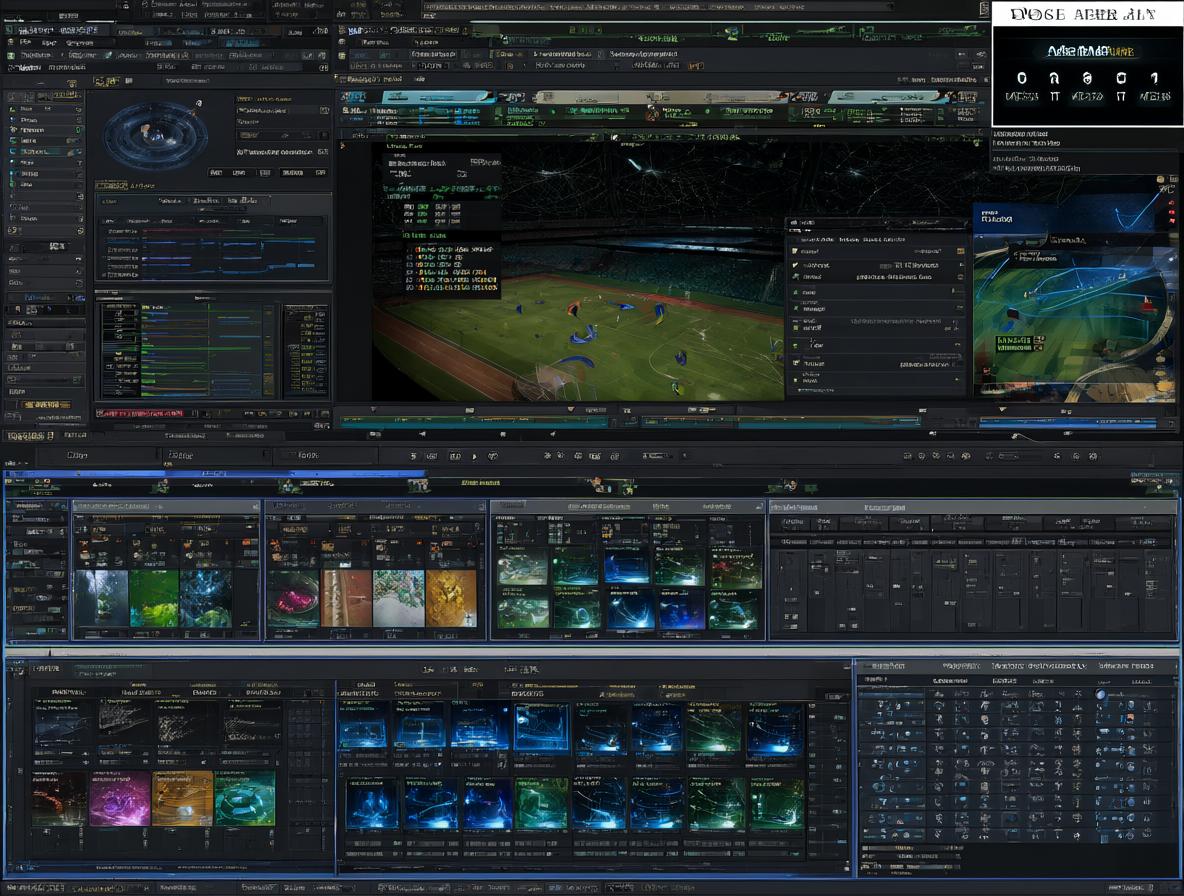
Task: Pick the purple swirl thumbnail
Action: [x=120, y=798]
